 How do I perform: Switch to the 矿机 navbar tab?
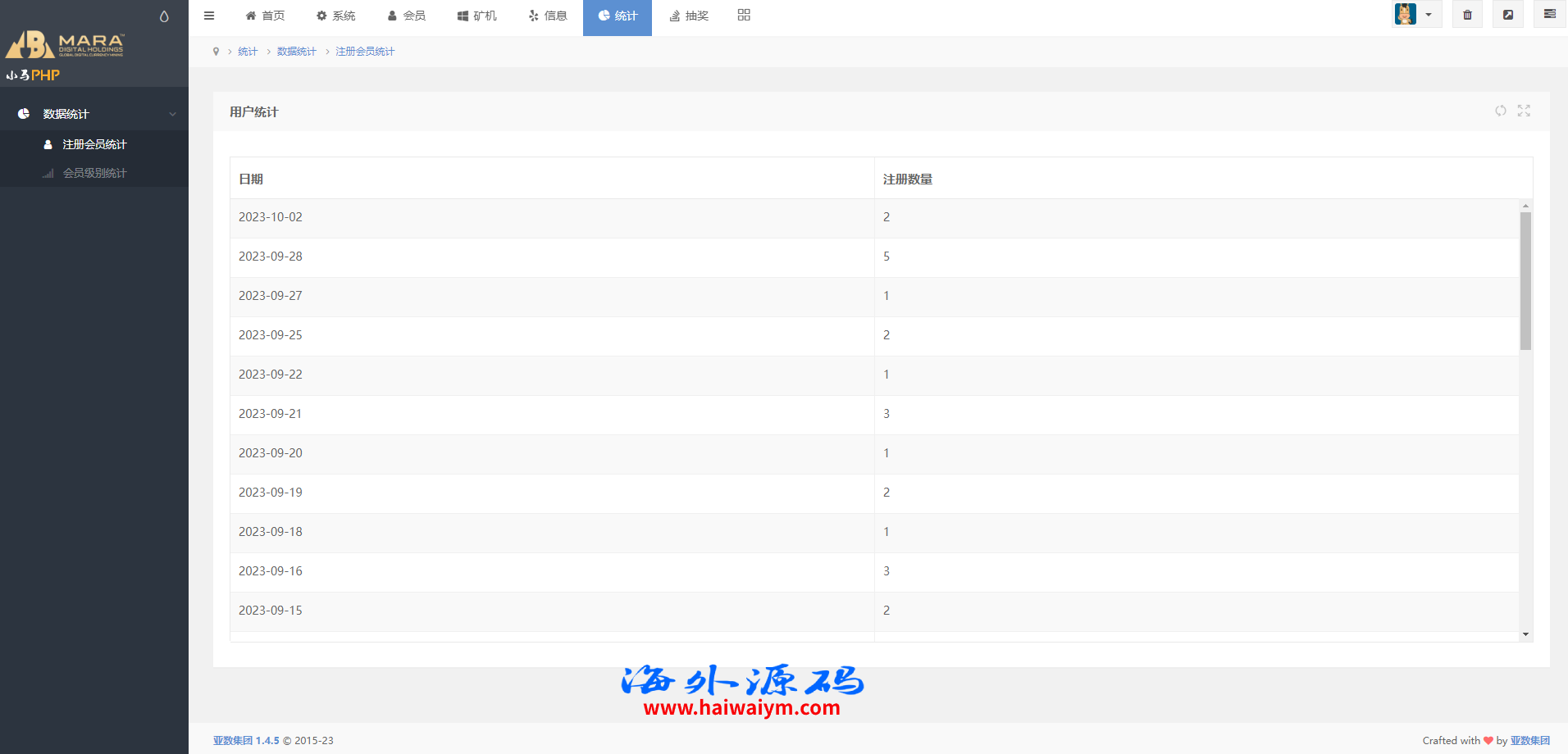click(x=476, y=16)
